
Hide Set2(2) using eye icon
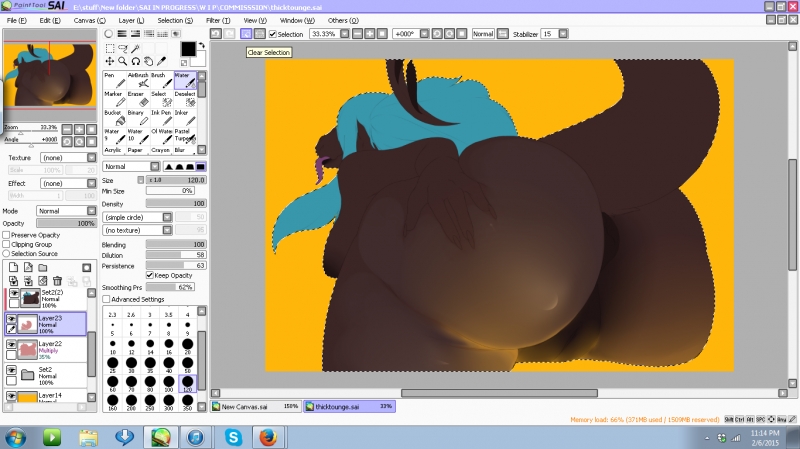tap(14, 293)
